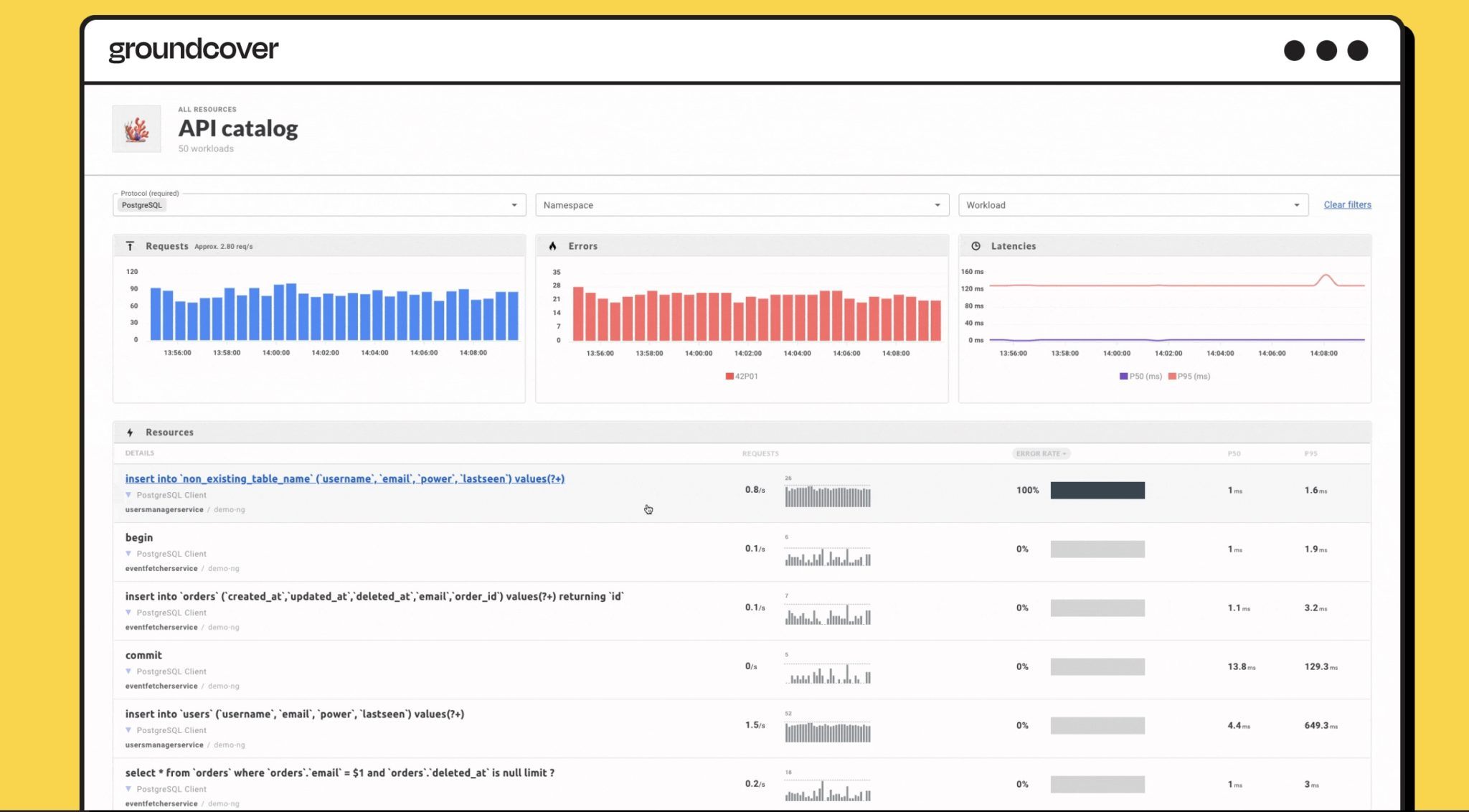Click the groundcover logo
Viewport: 1469px width, 812px height.
click(194, 49)
